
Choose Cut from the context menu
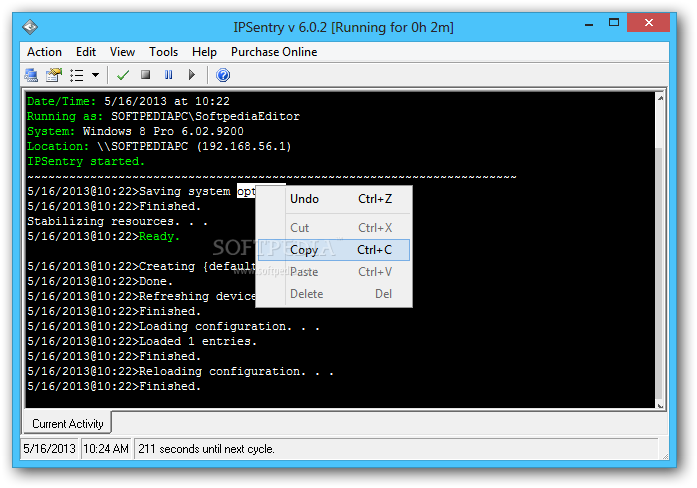pyautogui.click(x=334, y=228)
